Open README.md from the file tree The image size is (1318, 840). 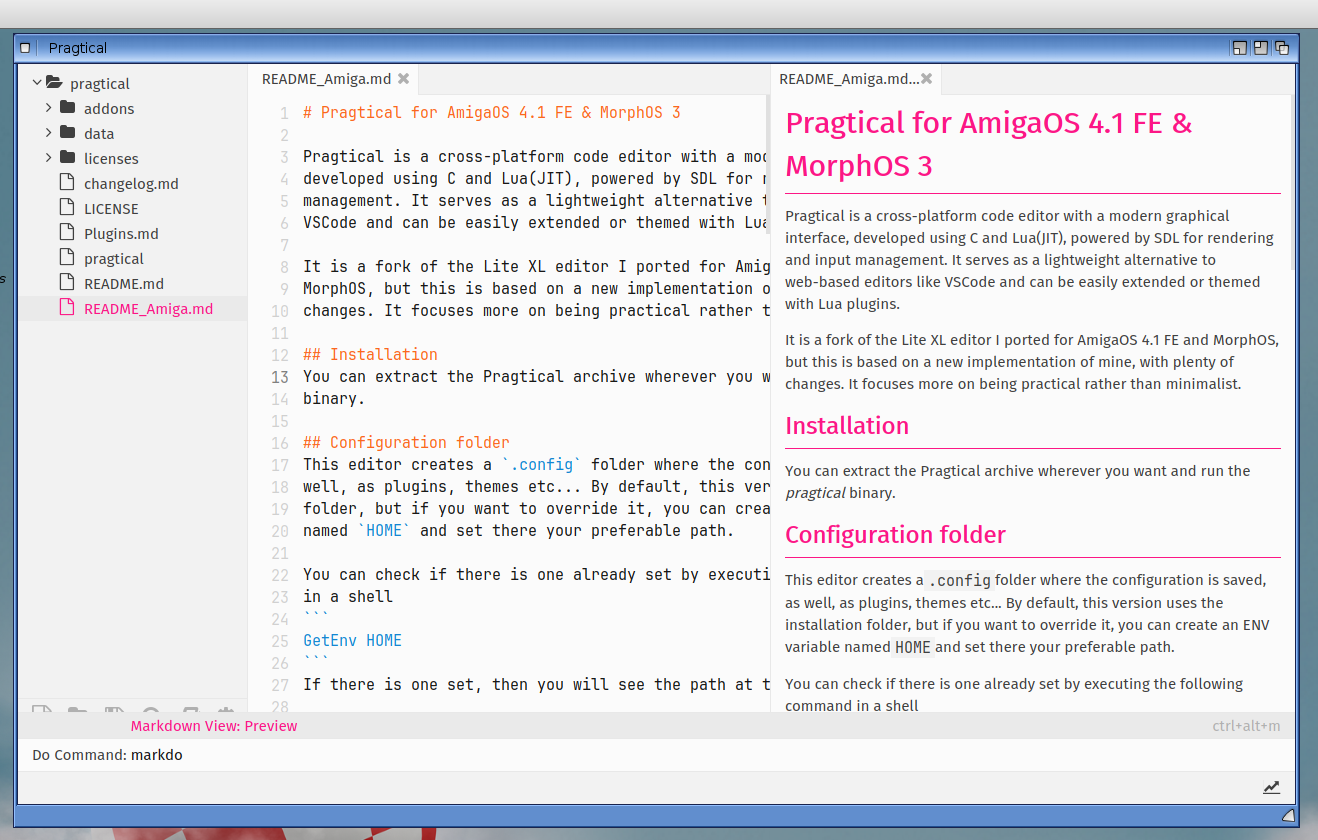point(124,283)
